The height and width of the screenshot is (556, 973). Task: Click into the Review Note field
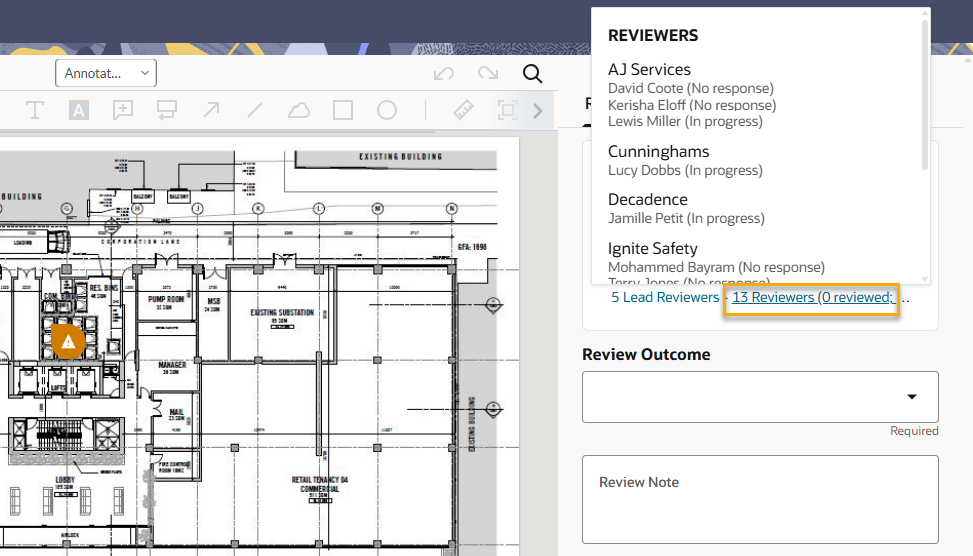pyautogui.click(x=760, y=499)
